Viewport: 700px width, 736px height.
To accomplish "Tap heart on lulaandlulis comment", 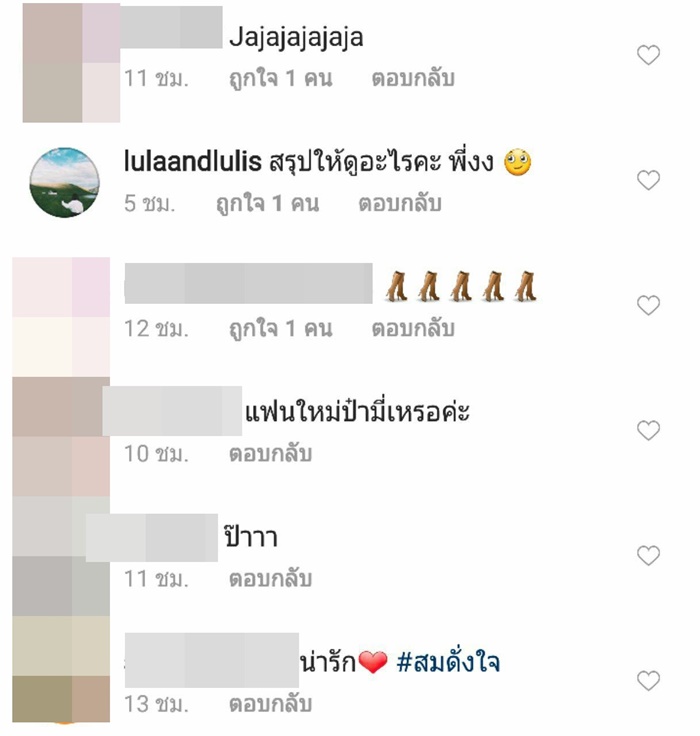I will coord(648,180).
